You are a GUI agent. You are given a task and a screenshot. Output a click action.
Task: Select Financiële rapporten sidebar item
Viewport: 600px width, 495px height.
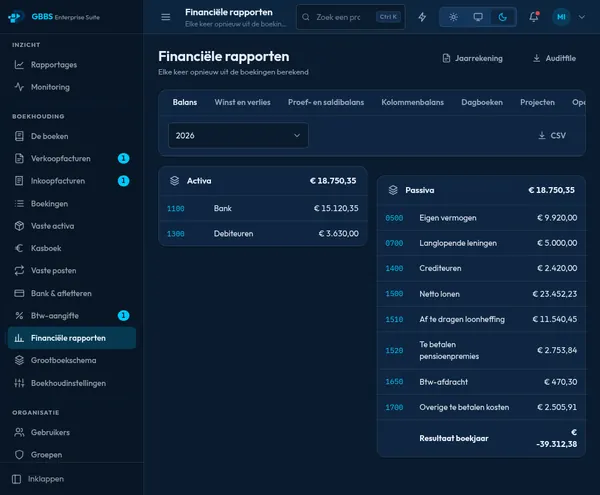(x=72, y=338)
